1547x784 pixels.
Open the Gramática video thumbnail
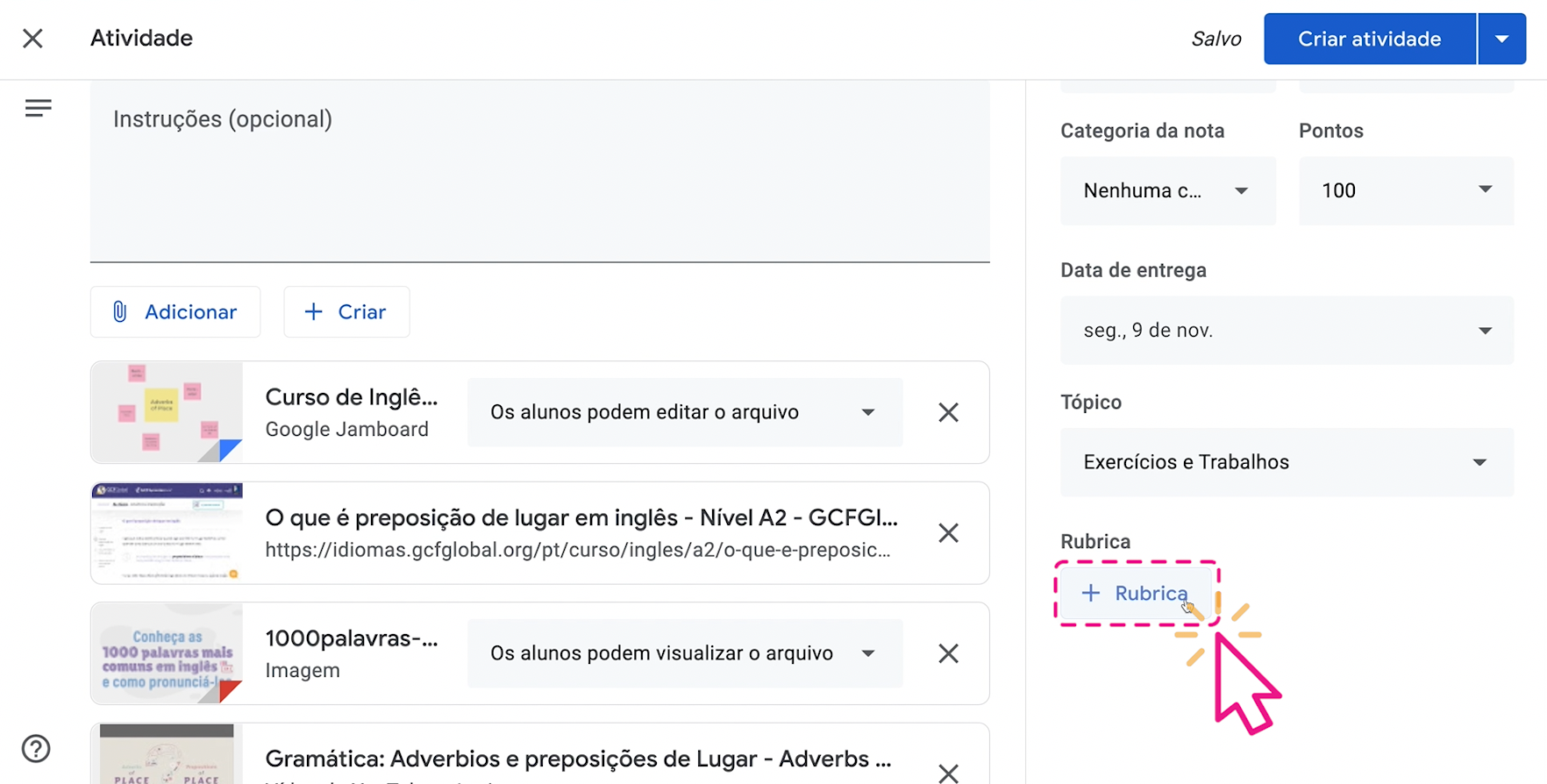(x=167, y=754)
